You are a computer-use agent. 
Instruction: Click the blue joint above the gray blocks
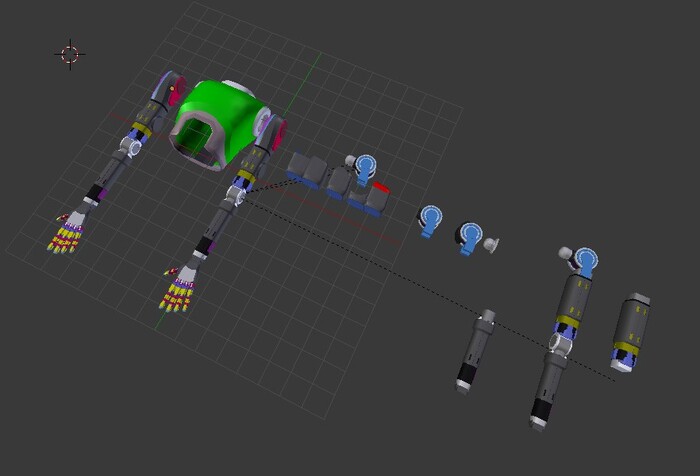(366, 168)
